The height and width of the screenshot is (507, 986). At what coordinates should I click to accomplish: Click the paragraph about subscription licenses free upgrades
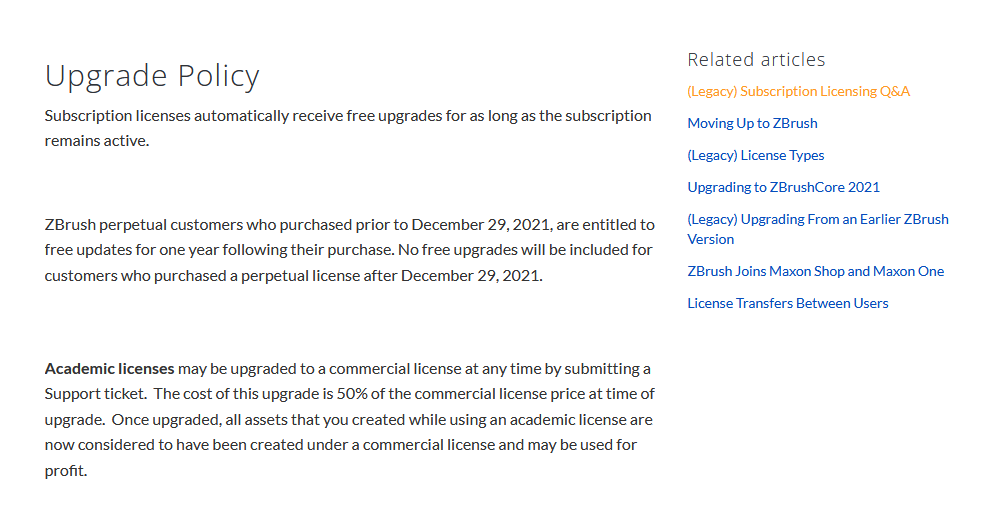point(348,128)
